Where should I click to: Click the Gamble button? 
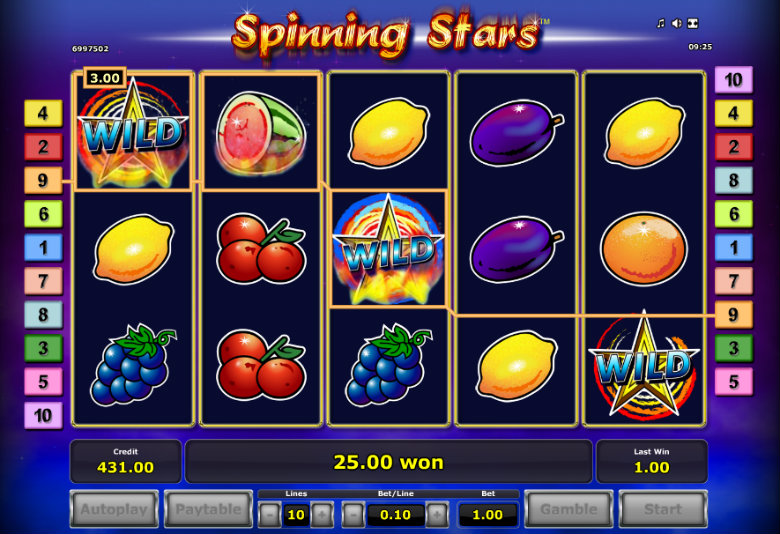569,509
